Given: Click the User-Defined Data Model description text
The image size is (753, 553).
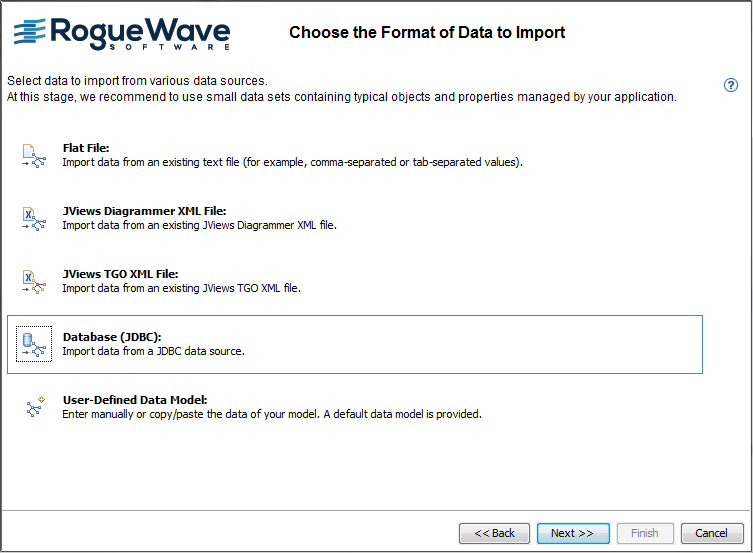Looking at the screenshot, I should [272, 414].
